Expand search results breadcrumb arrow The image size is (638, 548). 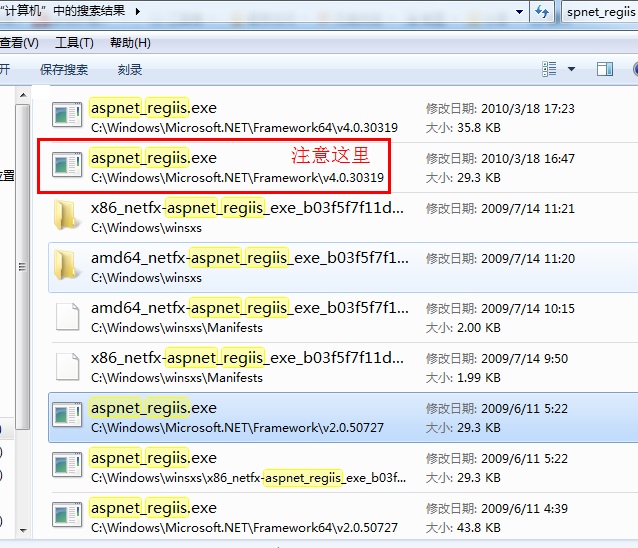click(138, 11)
